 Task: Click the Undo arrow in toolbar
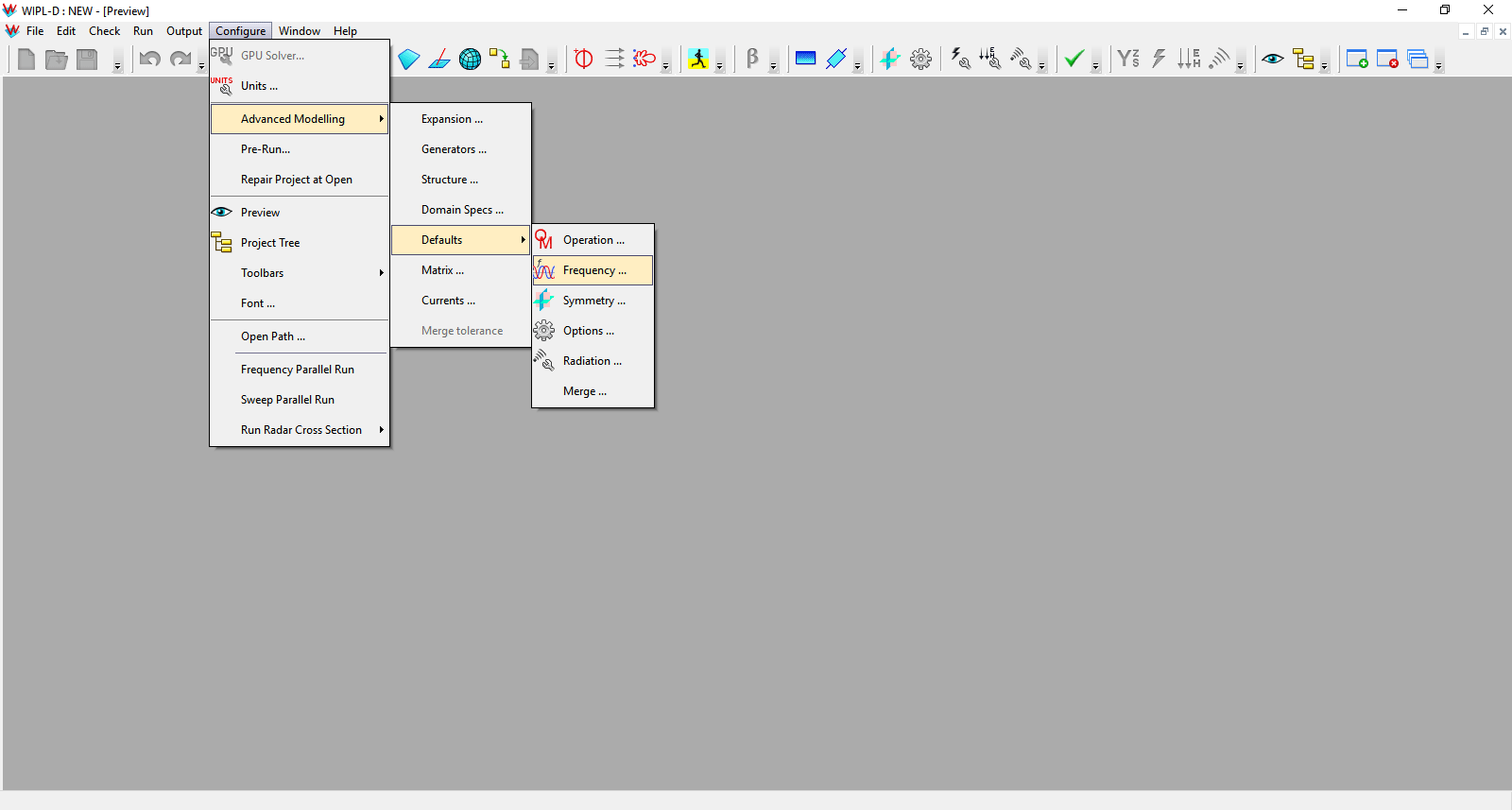[150, 59]
